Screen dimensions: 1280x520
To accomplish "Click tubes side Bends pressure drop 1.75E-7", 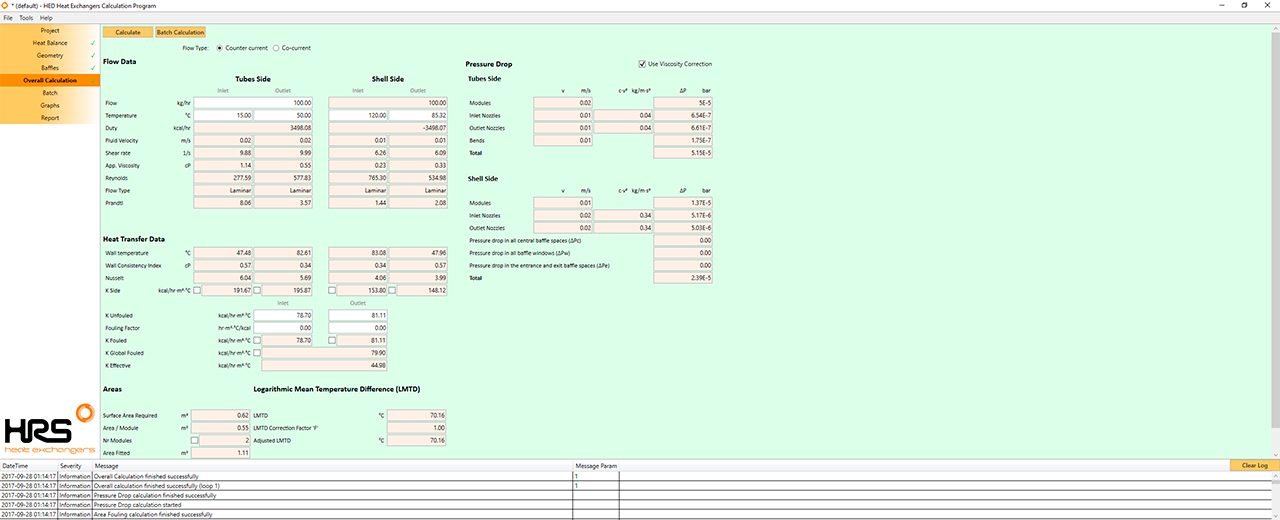I will 683,140.
